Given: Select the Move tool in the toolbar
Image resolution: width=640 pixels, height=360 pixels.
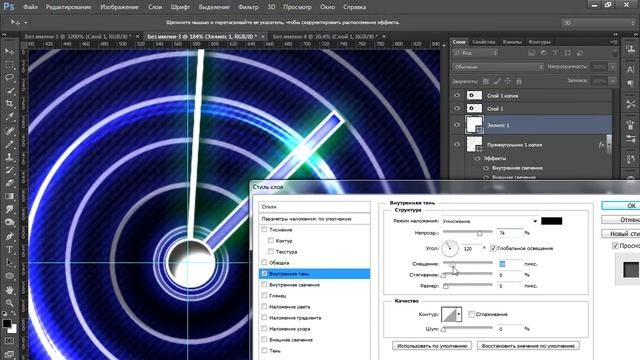Looking at the screenshot, I should (10, 51).
